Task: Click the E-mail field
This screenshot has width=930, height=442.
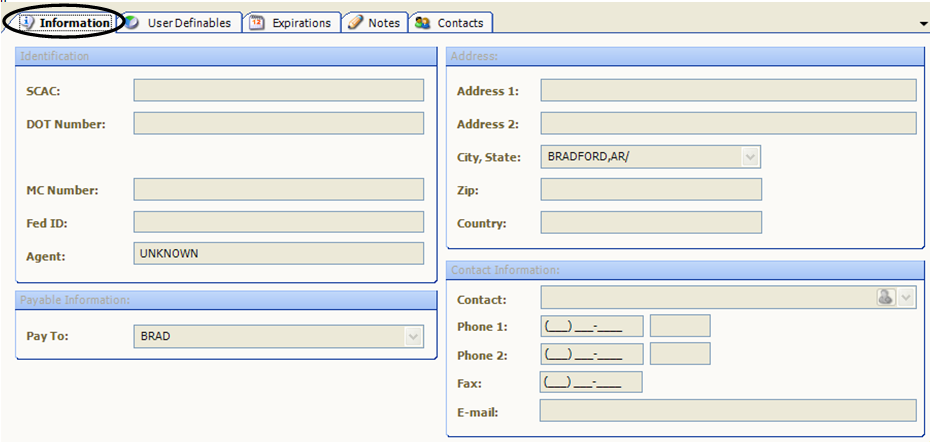Action: (x=728, y=411)
